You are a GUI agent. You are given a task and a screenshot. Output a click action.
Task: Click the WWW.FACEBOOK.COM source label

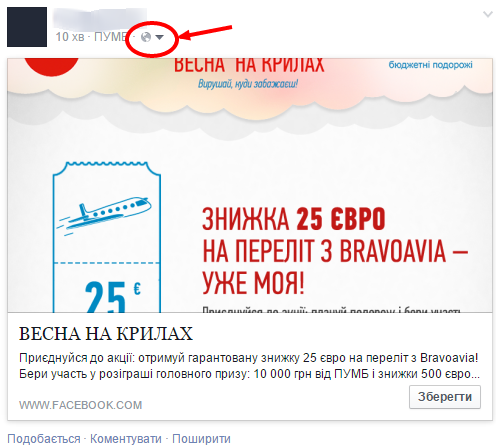81,405
